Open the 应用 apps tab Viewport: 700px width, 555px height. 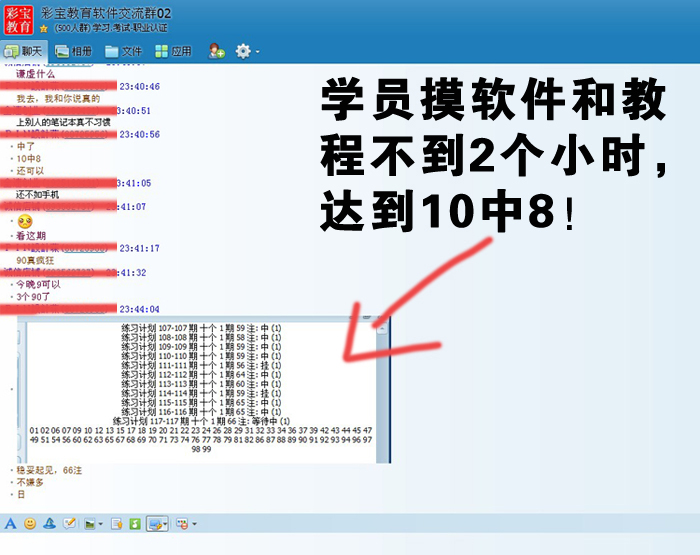click(x=174, y=51)
